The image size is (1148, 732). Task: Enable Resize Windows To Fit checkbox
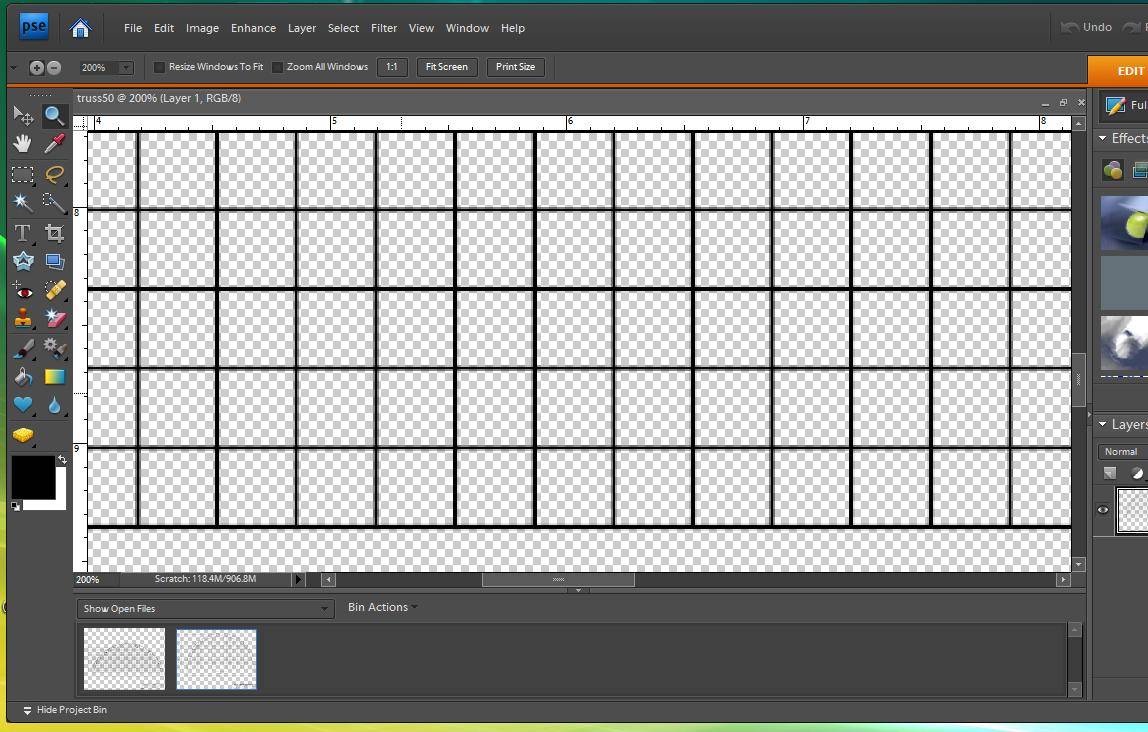159,67
